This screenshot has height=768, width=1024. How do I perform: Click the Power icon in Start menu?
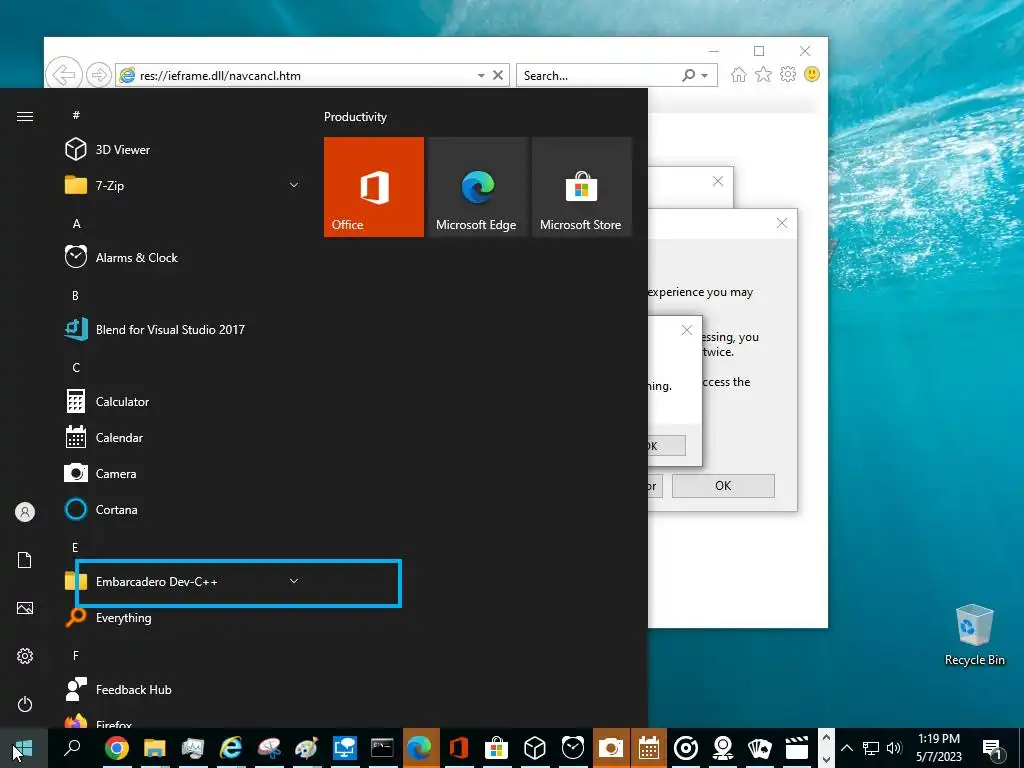(25, 704)
